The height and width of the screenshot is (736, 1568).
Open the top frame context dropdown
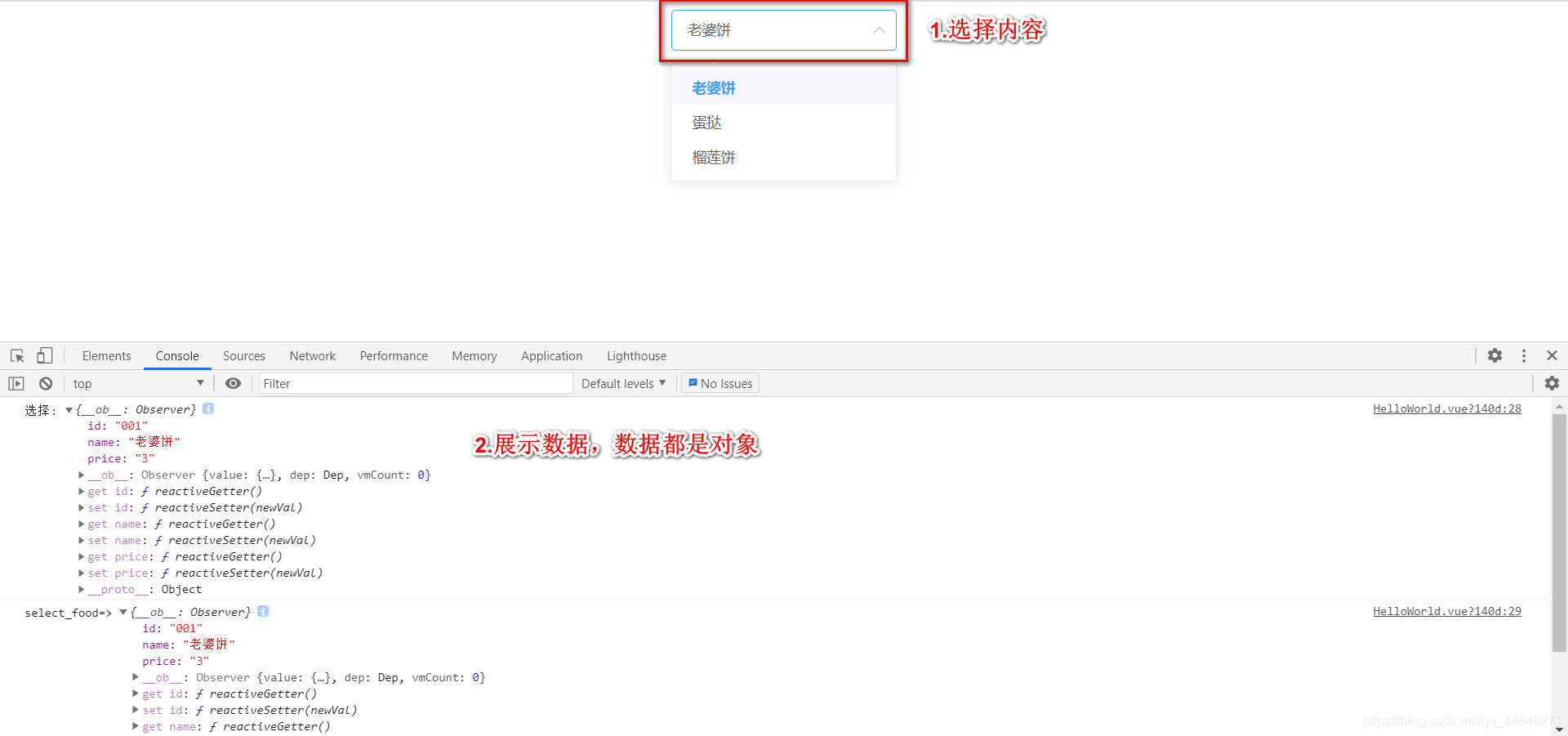point(137,383)
